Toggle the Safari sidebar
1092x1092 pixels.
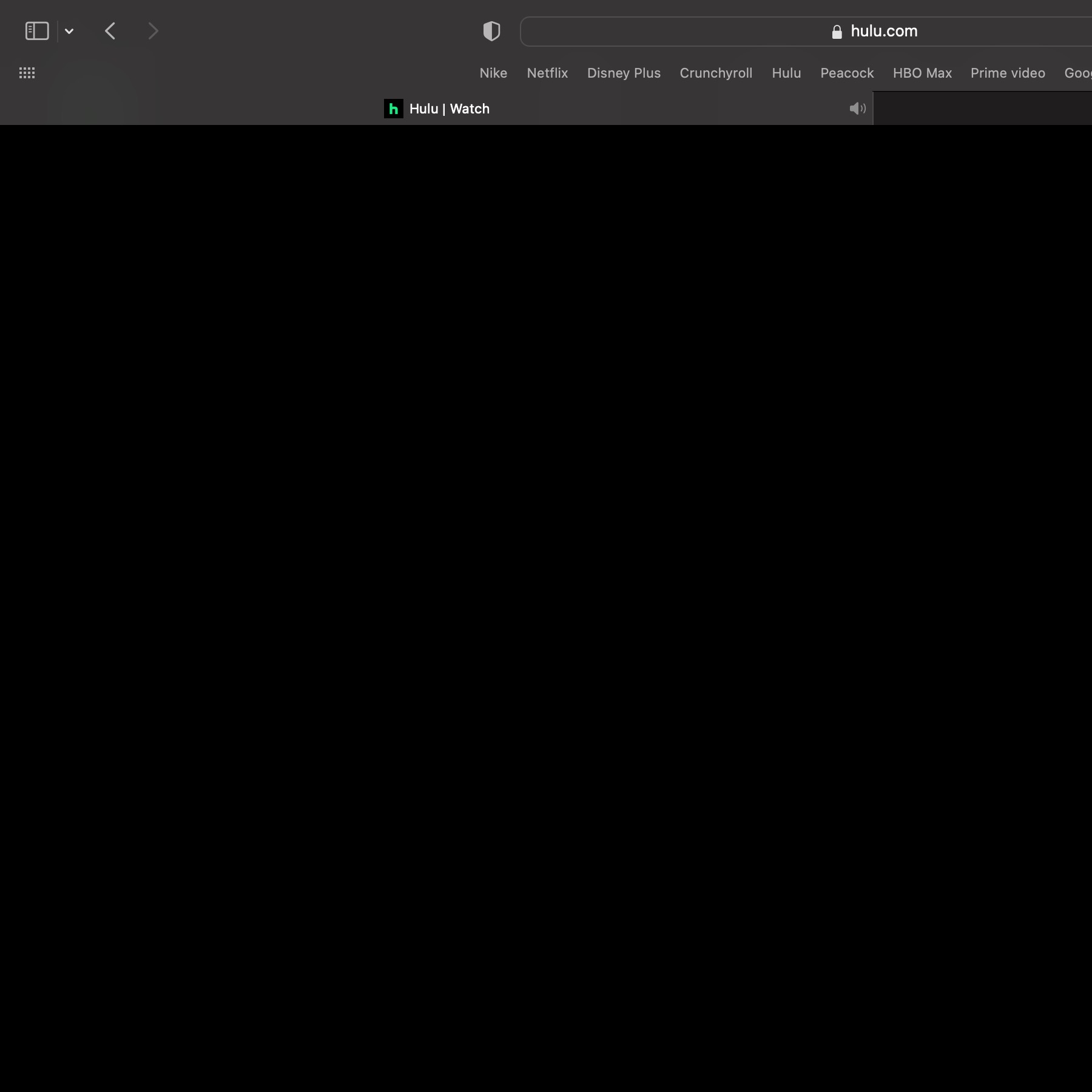(x=37, y=31)
